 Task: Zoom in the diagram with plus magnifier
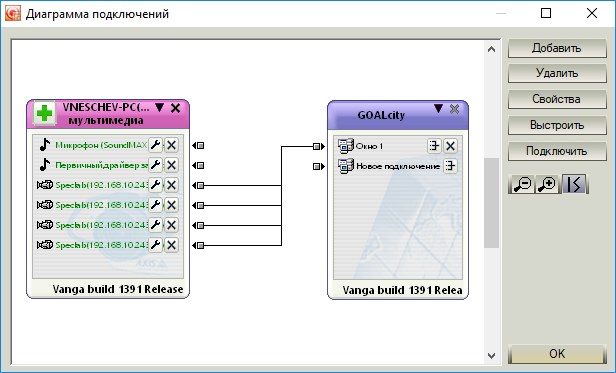tap(548, 184)
